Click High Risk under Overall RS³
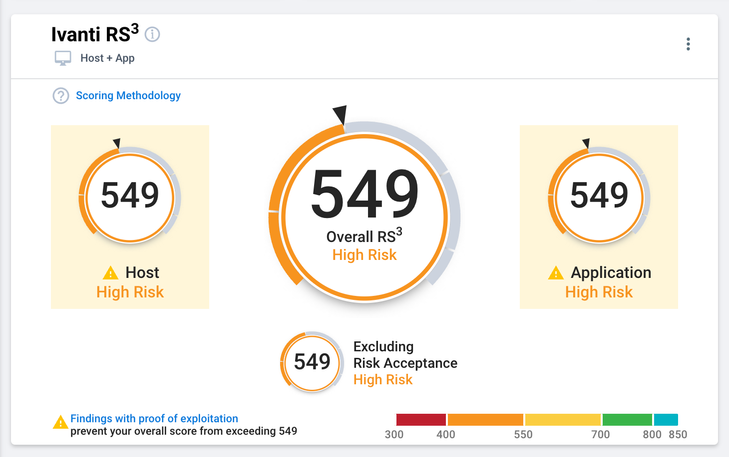The height and width of the screenshot is (457, 729). (x=364, y=255)
